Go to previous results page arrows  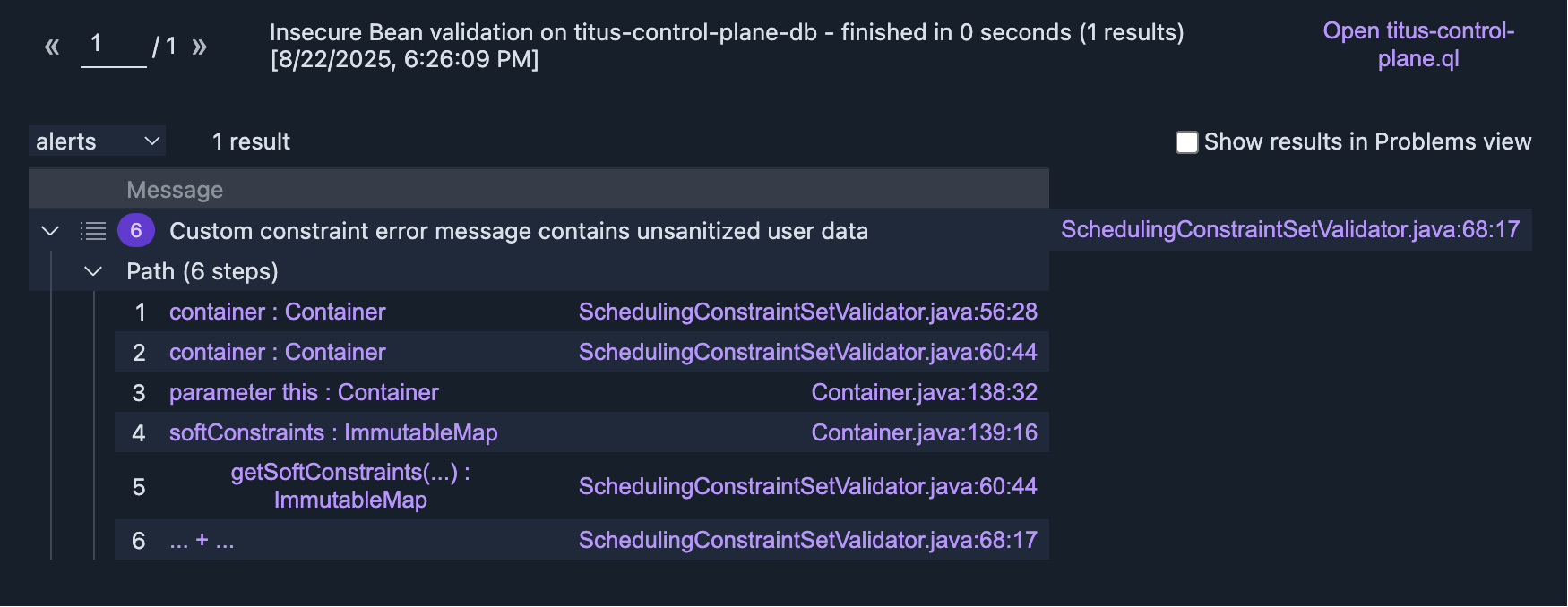[52, 47]
